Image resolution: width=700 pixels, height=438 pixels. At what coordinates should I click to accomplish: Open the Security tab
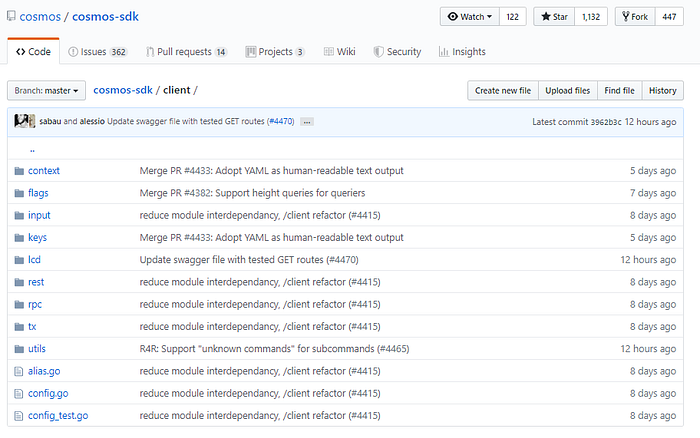click(x=397, y=52)
